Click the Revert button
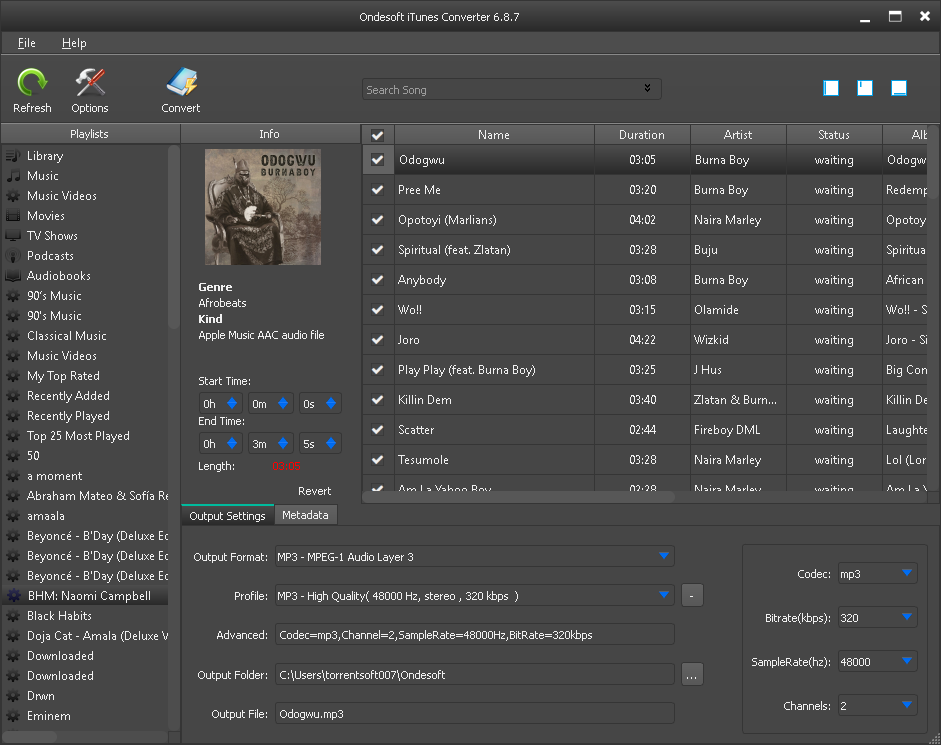 tap(314, 491)
